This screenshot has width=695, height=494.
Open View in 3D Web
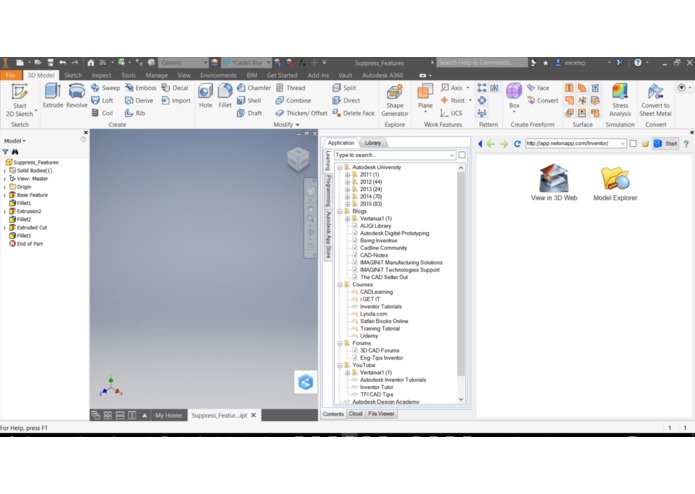point(554,183)
